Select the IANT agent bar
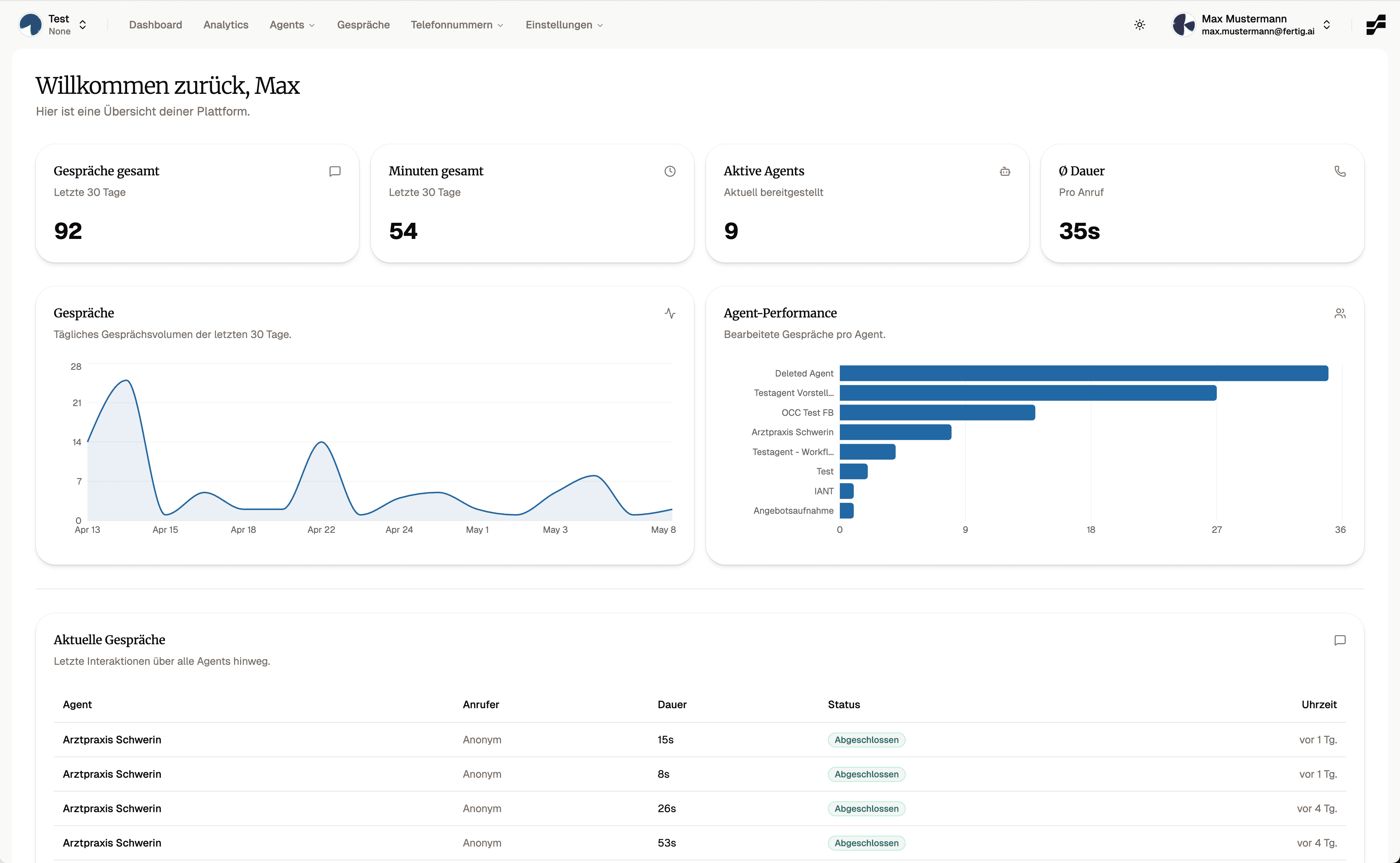The image size is (1400, 863). [x=846, y=491]
